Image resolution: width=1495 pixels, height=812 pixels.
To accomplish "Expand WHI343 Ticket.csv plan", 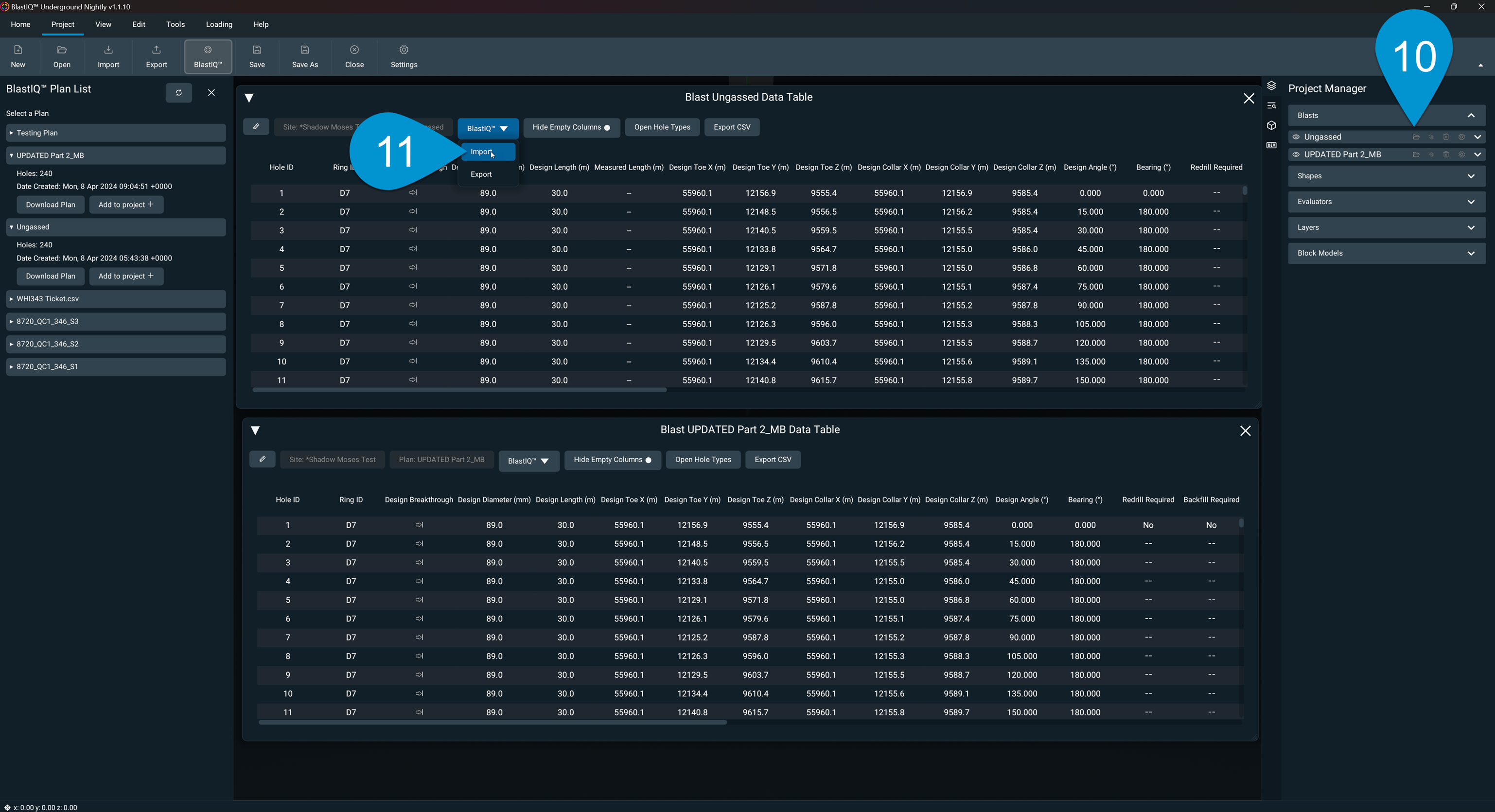I will click(116, 299).
